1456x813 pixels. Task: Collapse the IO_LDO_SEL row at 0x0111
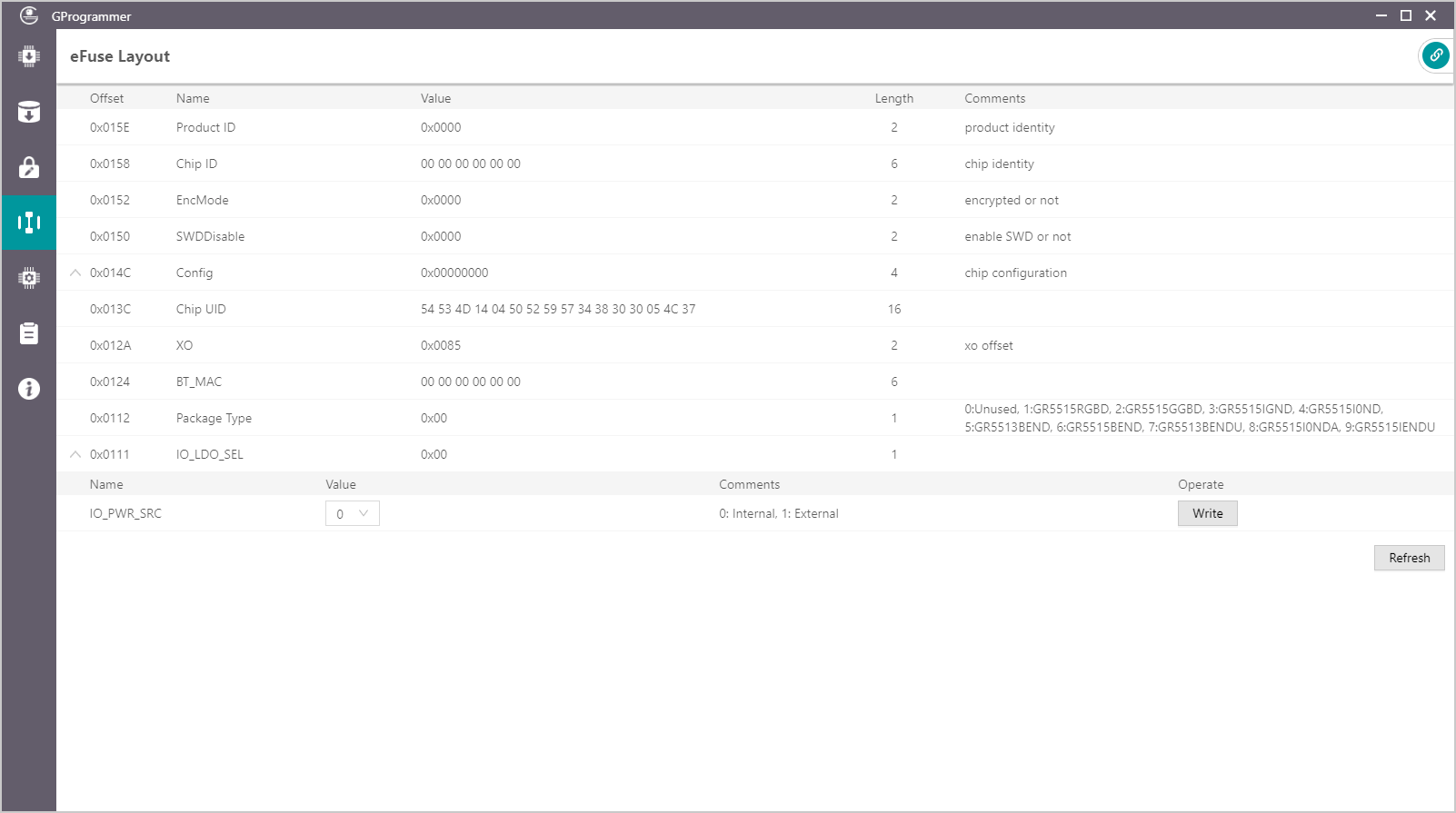[x=75, y=454]
